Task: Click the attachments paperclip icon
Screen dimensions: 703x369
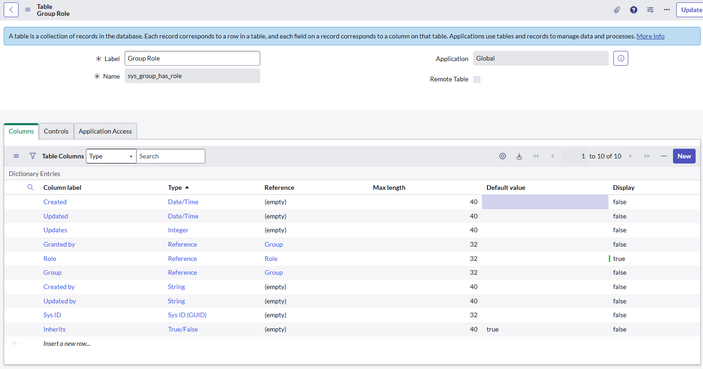Action: pos(617,9)
